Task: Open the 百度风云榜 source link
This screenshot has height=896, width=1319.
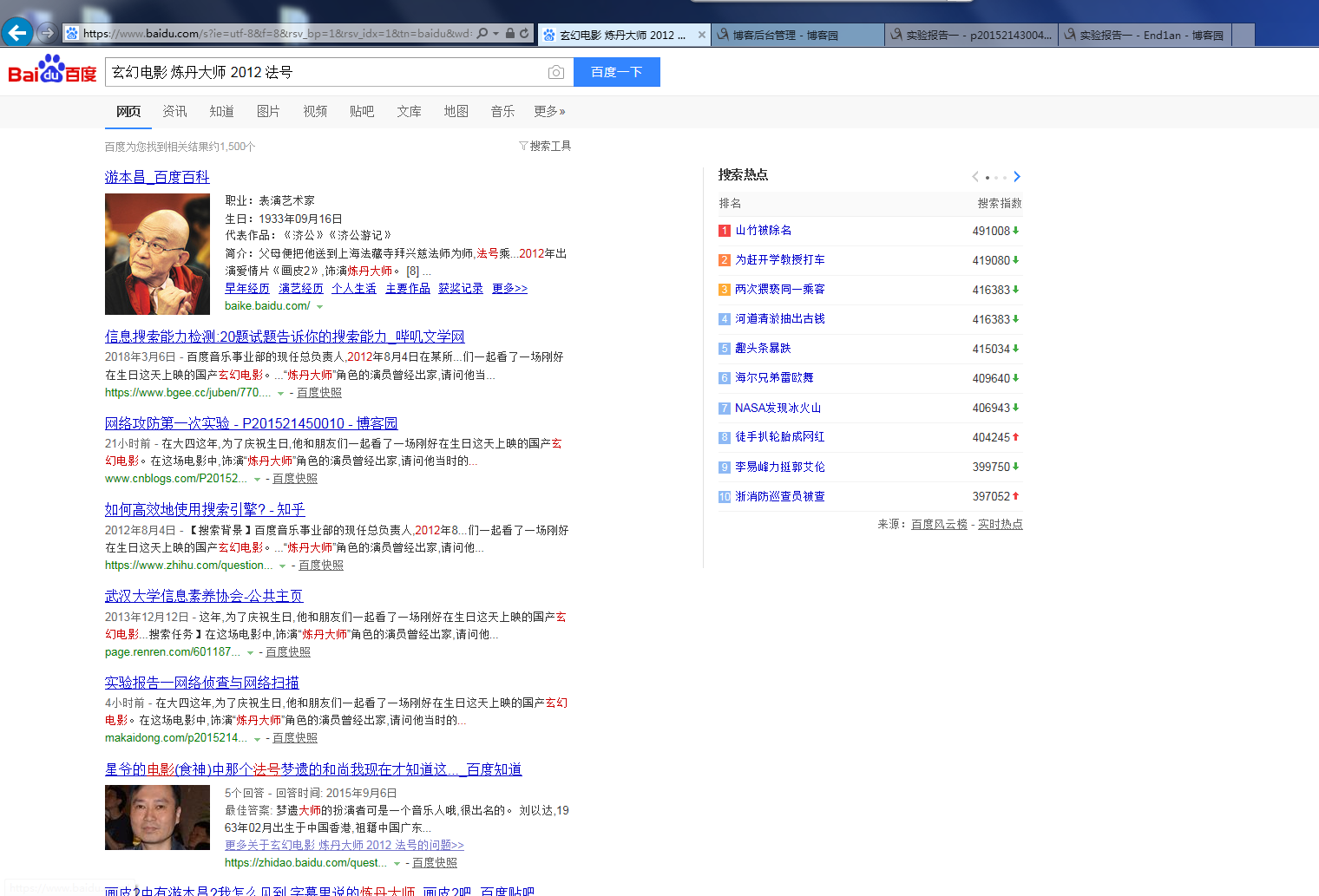Action: (x=939, y=524)
